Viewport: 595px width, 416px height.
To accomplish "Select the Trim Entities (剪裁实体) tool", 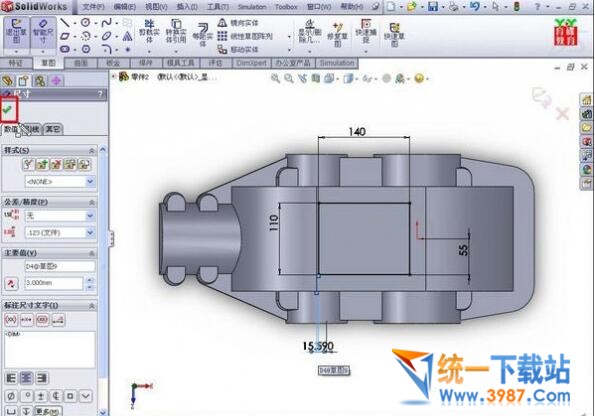I will point(149,33).
